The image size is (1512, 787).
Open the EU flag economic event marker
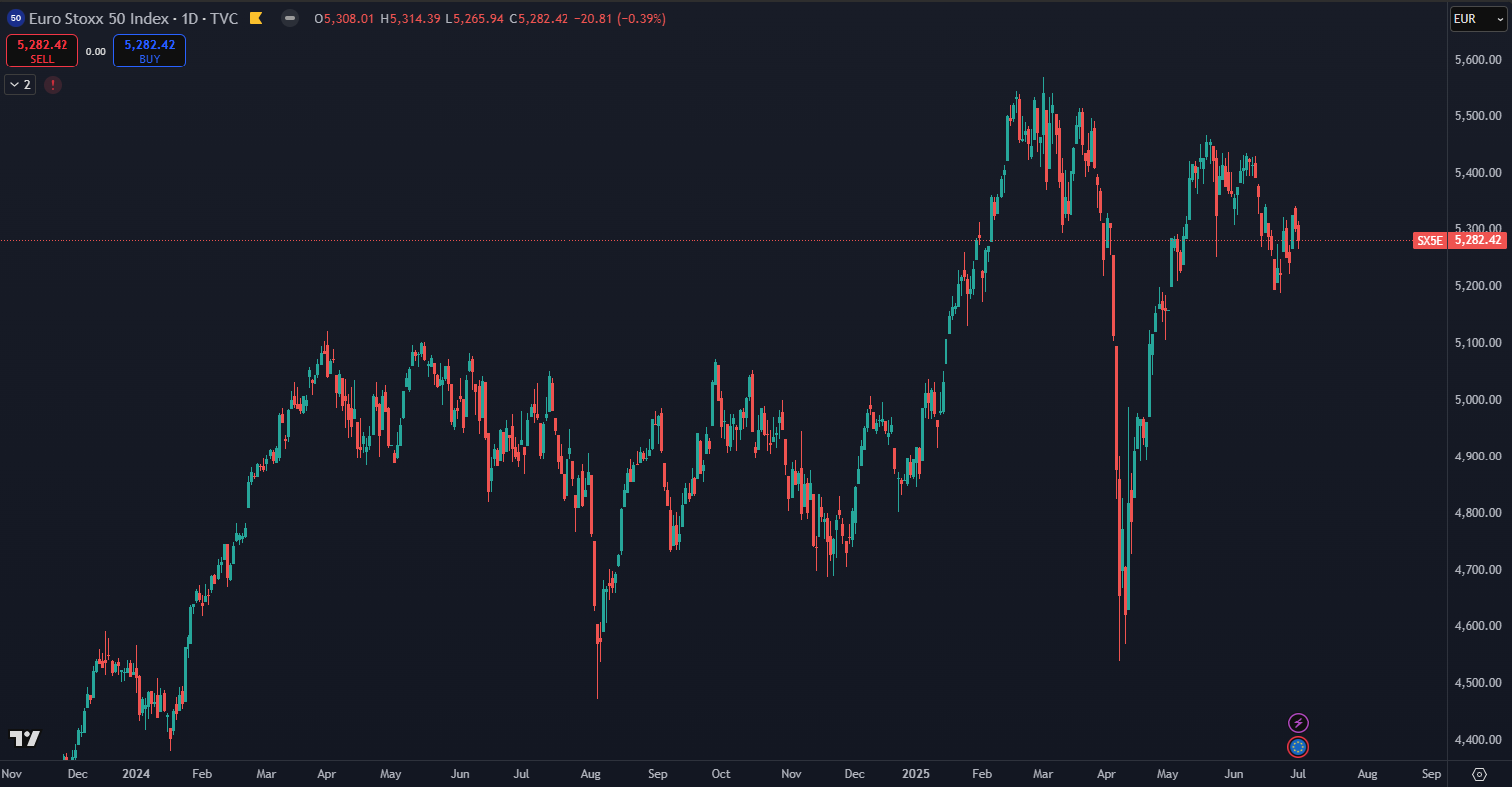click(1298, 747)
